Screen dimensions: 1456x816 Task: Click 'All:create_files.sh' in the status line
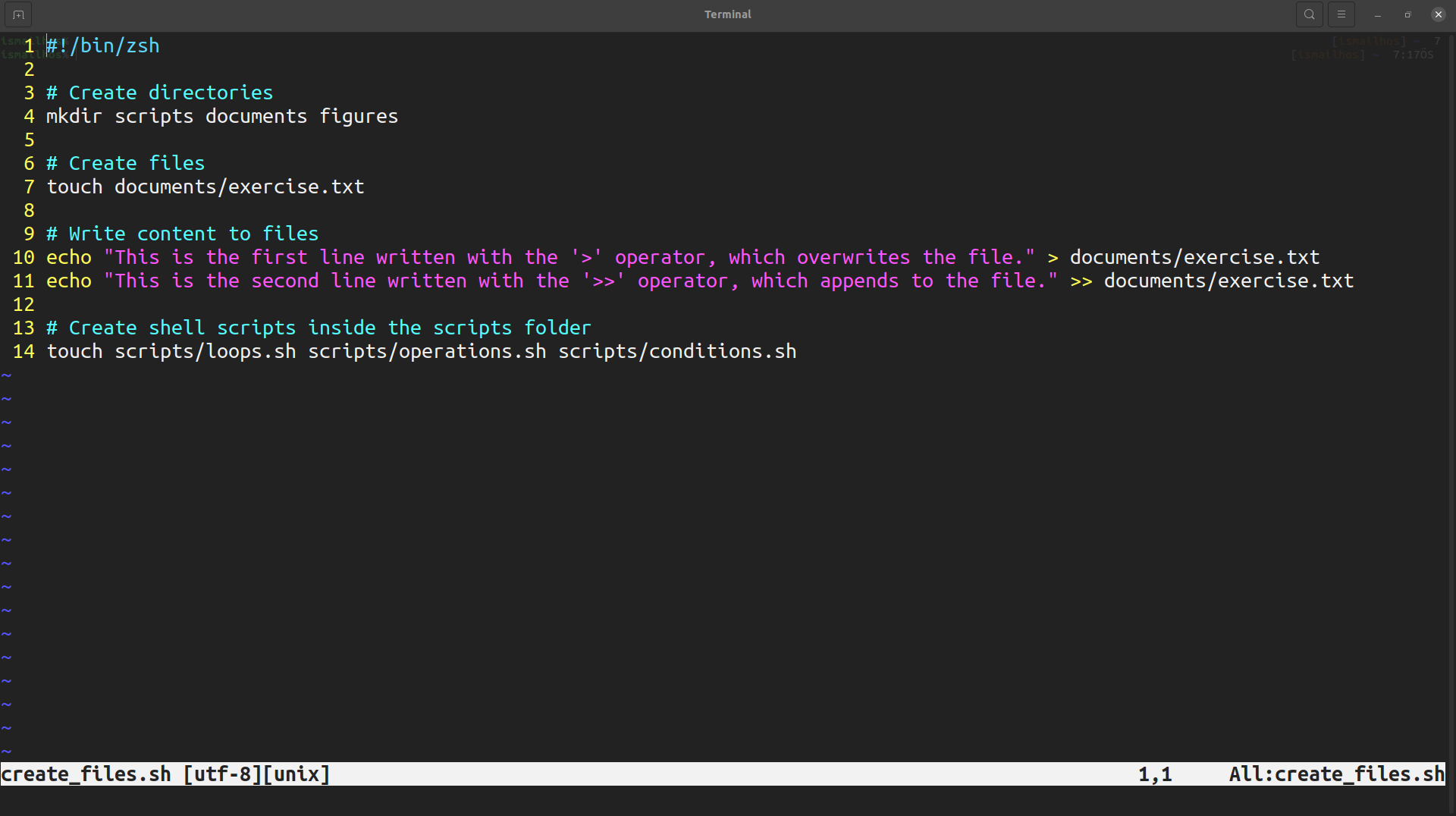tap(1337, 774)
